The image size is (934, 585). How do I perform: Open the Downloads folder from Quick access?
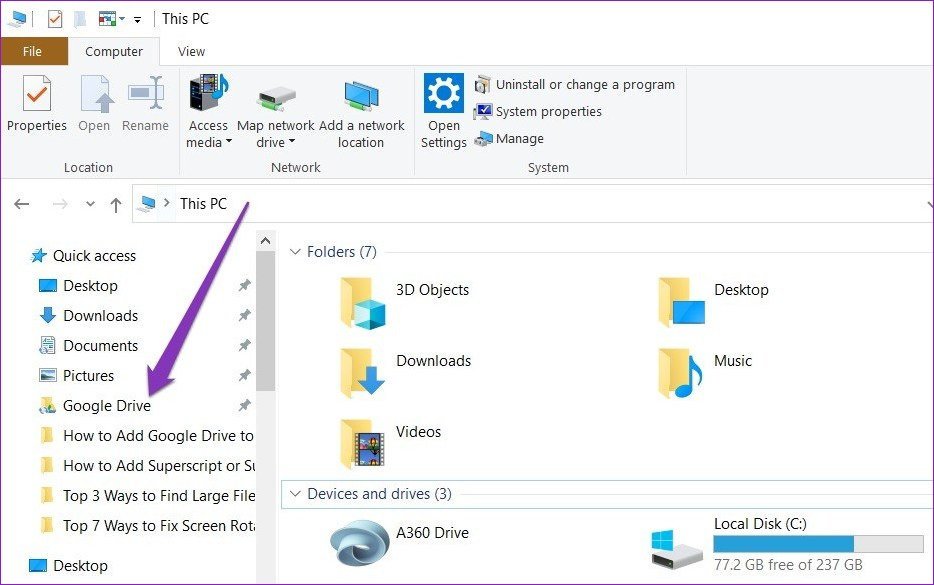99,315
